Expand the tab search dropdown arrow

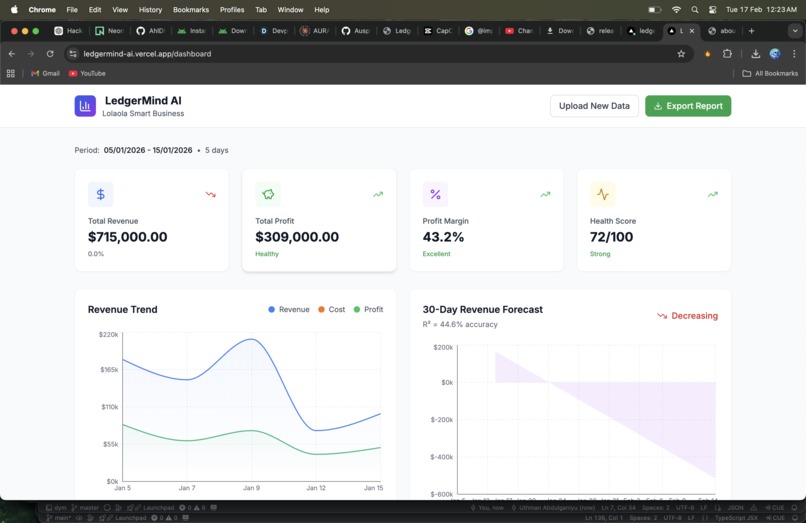click(x=795, y=31)
